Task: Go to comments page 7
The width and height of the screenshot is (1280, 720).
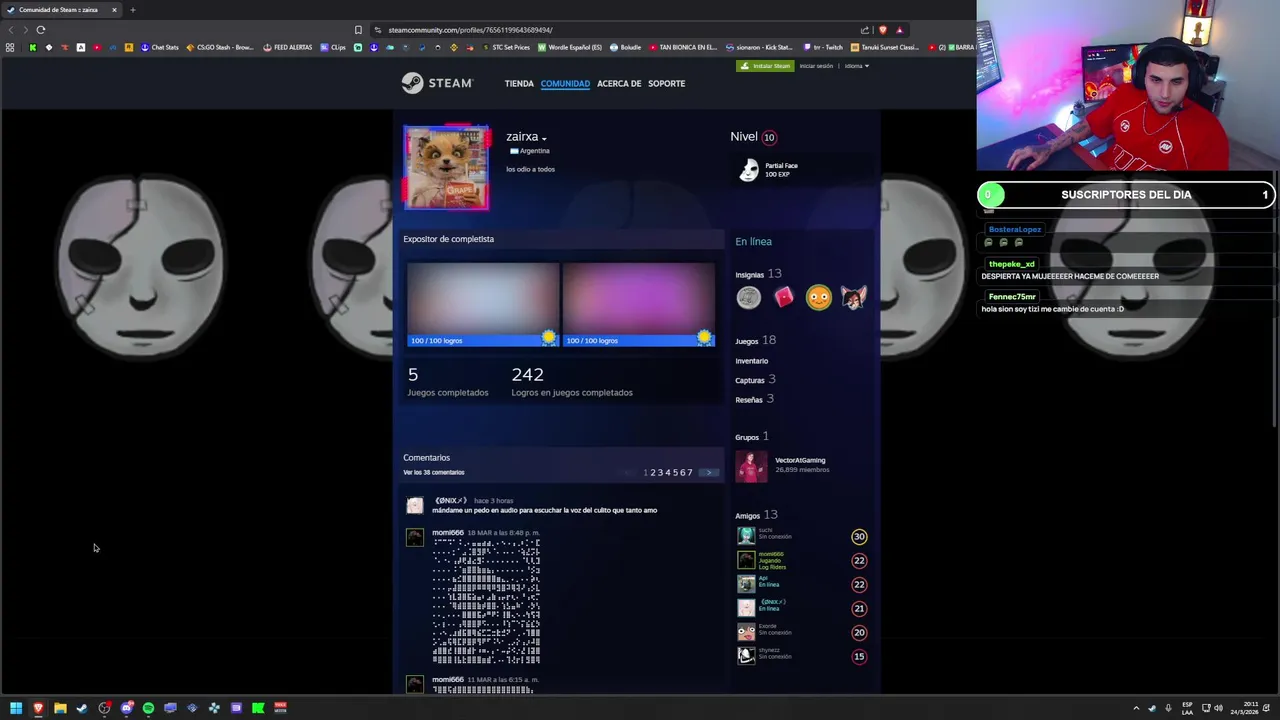Action: 689,472
